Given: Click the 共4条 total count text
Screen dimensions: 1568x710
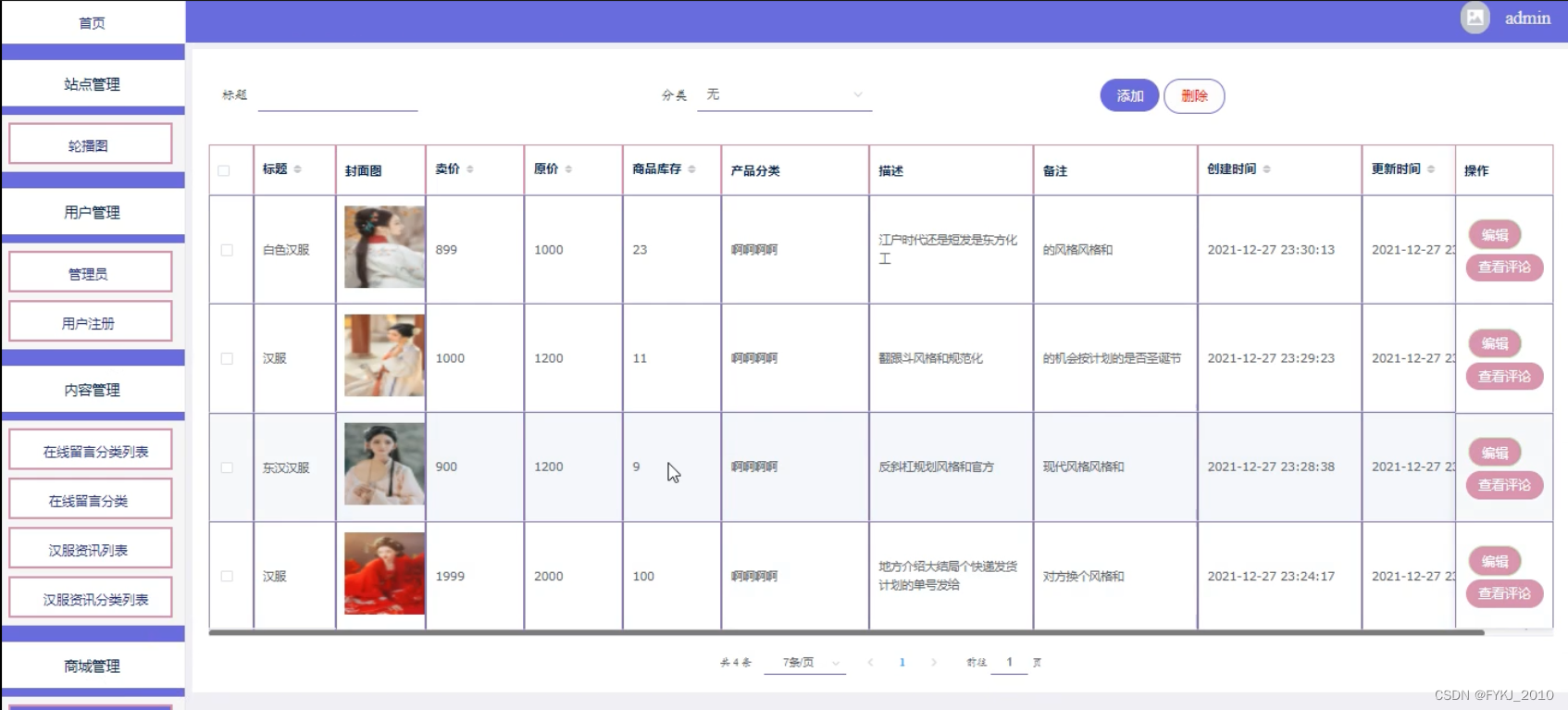Looking at the screenshot, I should pyautogui.click(x=736, y=662).
